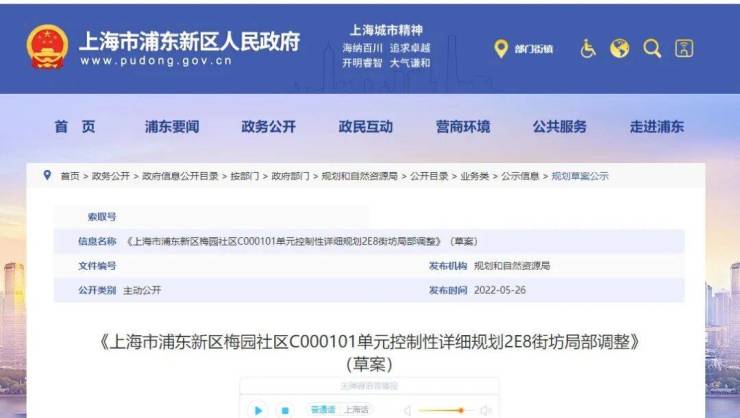Click the national emblem logo
Viewport: 740px width, 418px height.
[x=47, y=47]
